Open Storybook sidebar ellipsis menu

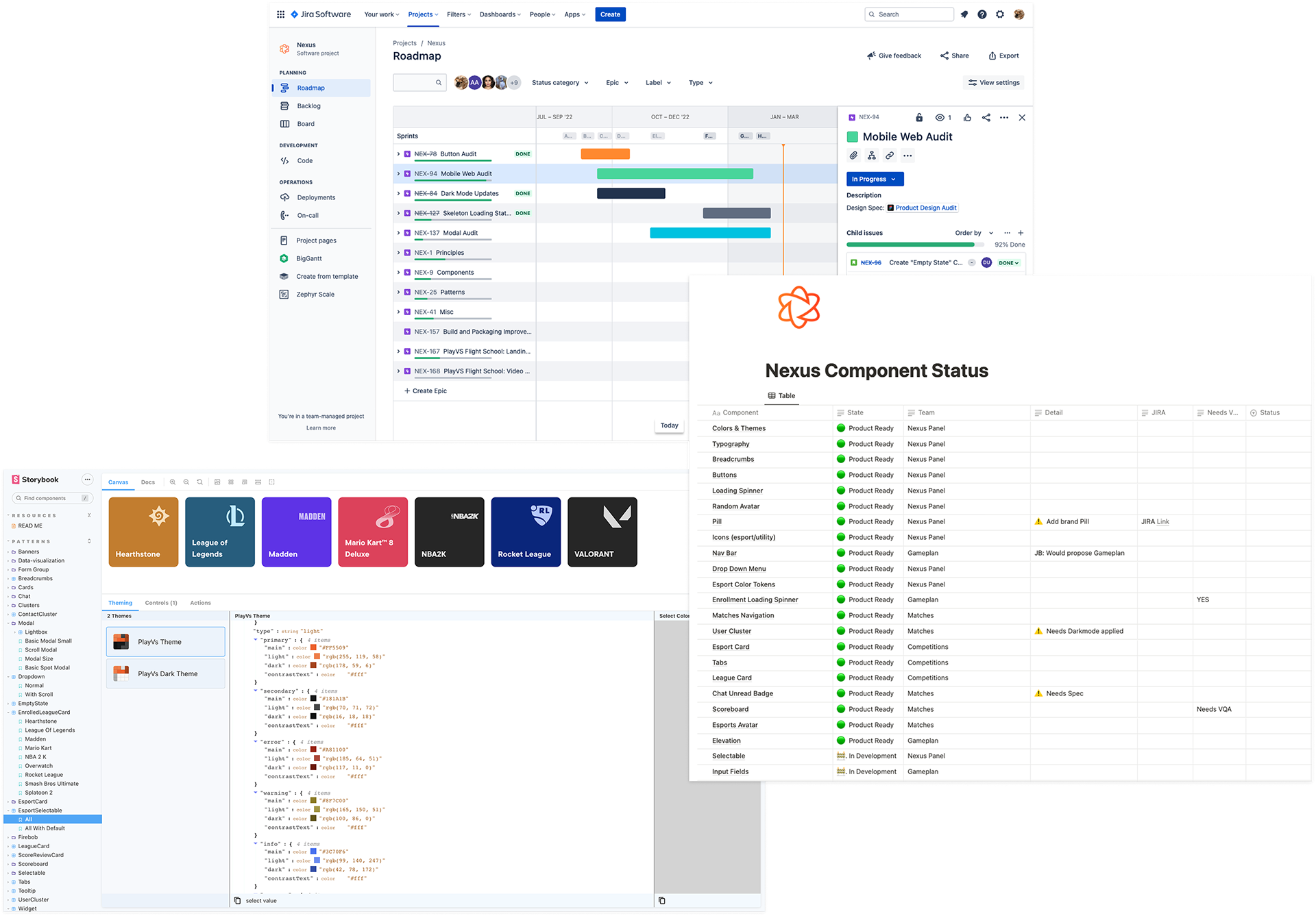point(87,480)
